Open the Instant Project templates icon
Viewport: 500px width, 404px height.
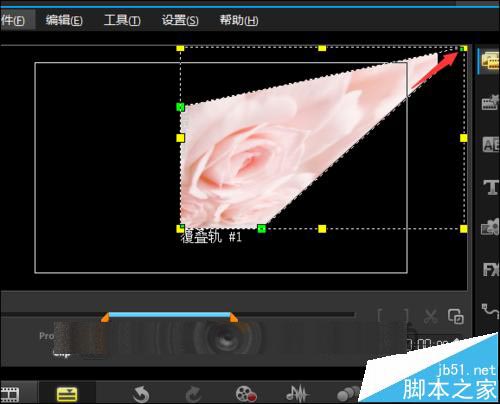tap(490, 102)
